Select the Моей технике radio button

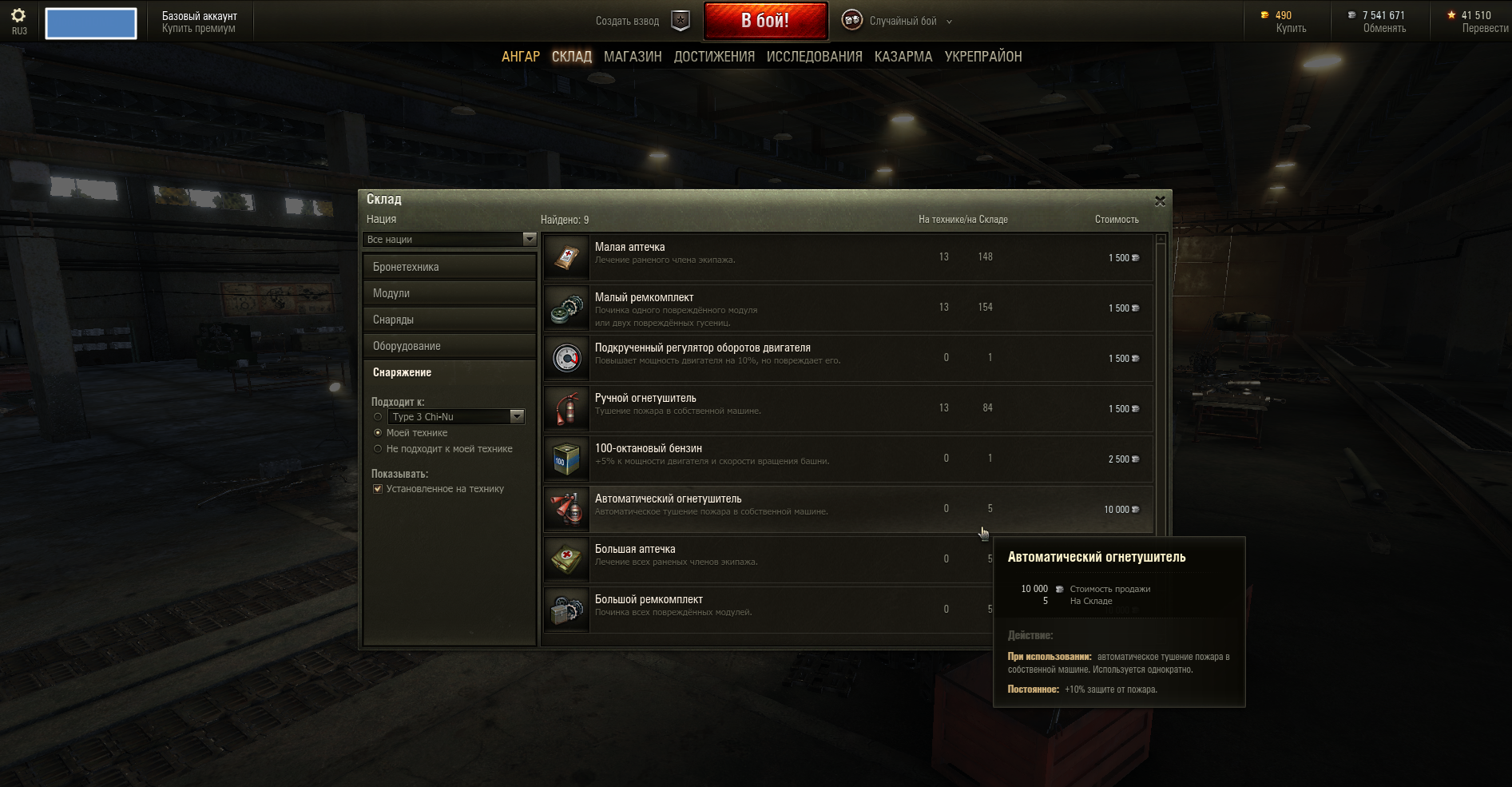click(378, 433)
